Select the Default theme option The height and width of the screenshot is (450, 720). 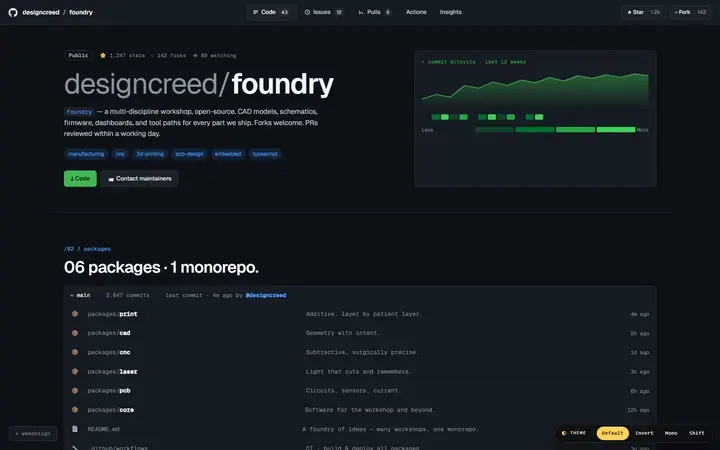(613, 433)
